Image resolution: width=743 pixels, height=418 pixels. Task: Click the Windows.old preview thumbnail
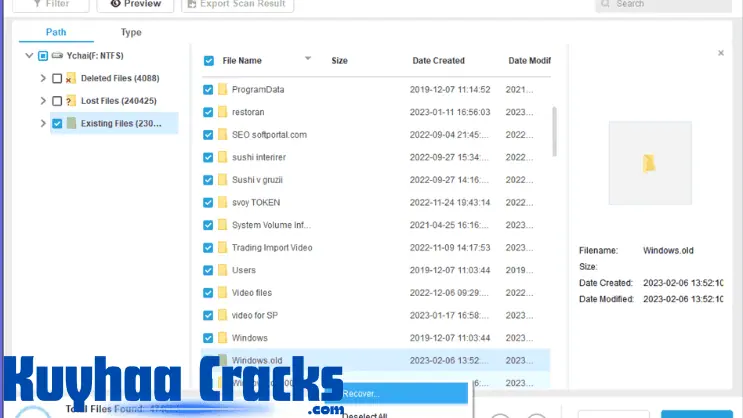pos(649,163)
